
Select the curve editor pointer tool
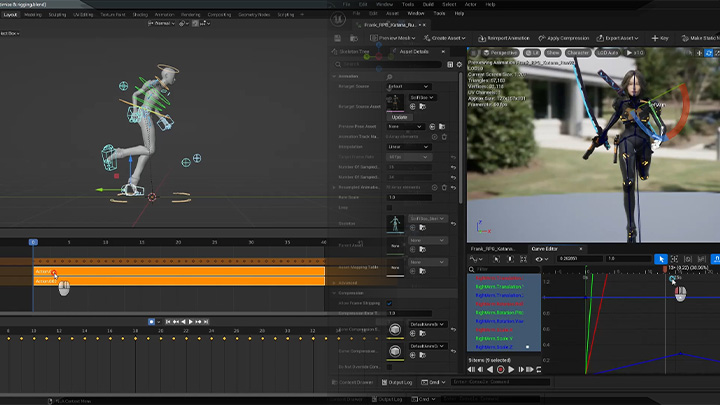[x=661, y=259]
